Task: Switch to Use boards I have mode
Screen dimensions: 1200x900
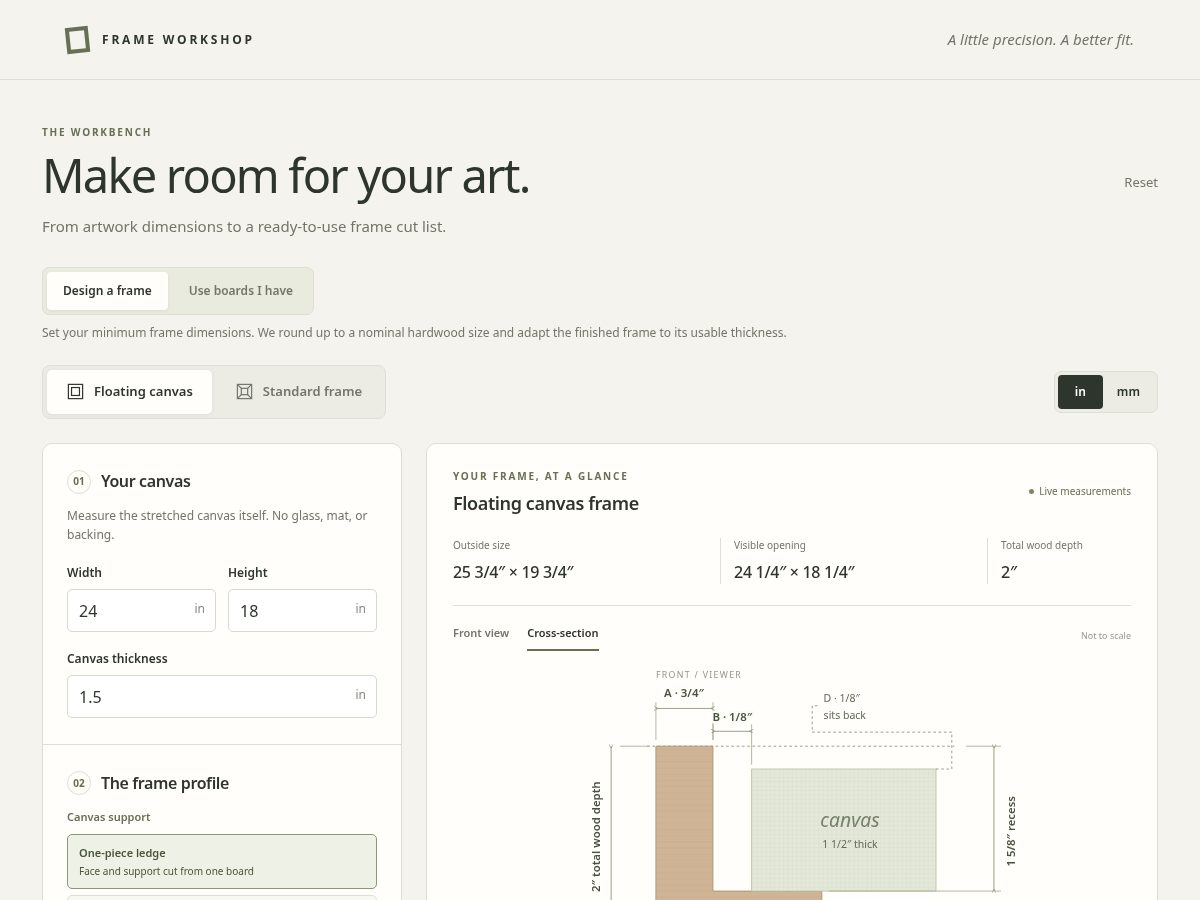Action: pos(241,291)
